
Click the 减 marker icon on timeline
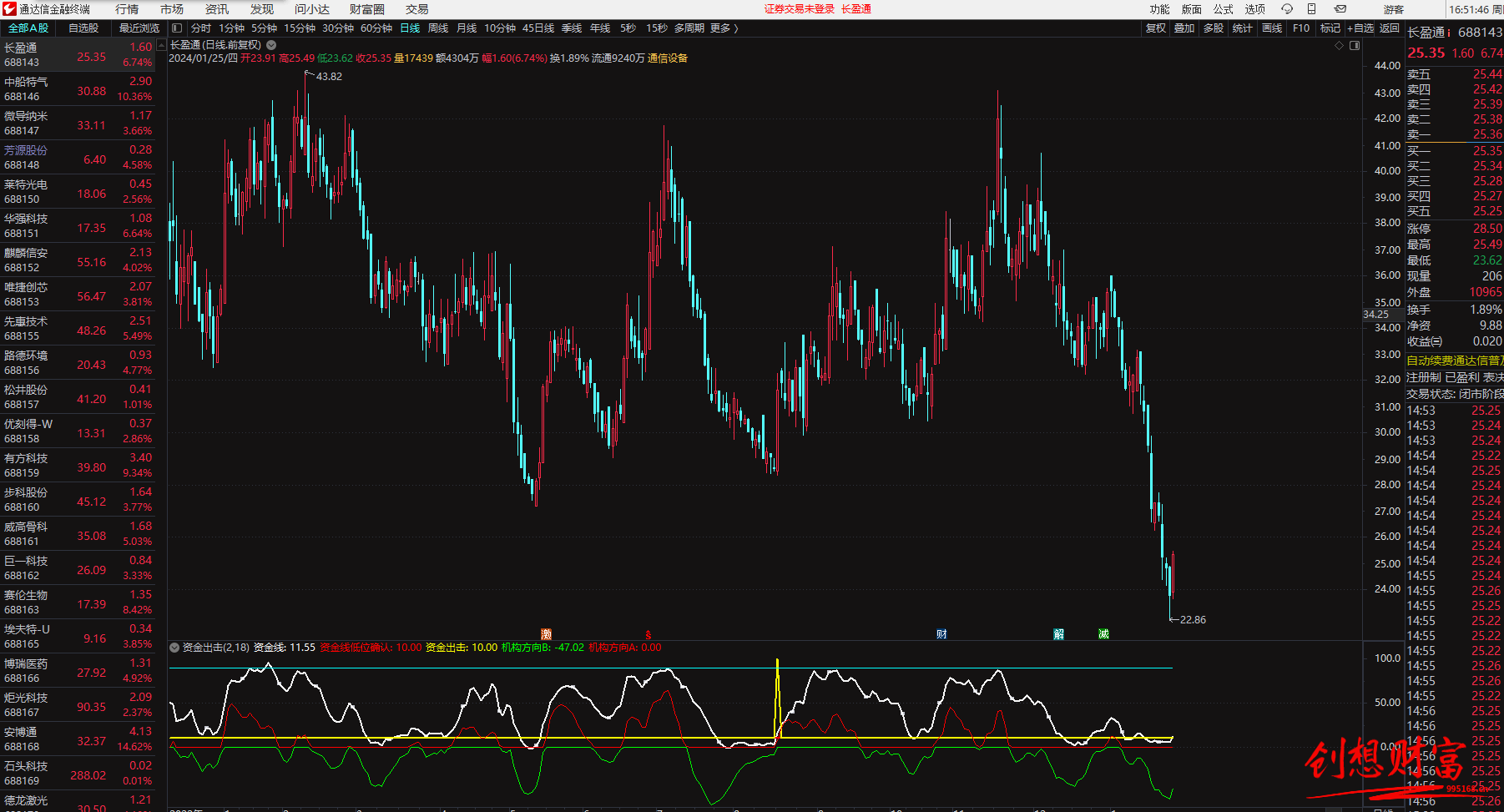coord(1103,635)
